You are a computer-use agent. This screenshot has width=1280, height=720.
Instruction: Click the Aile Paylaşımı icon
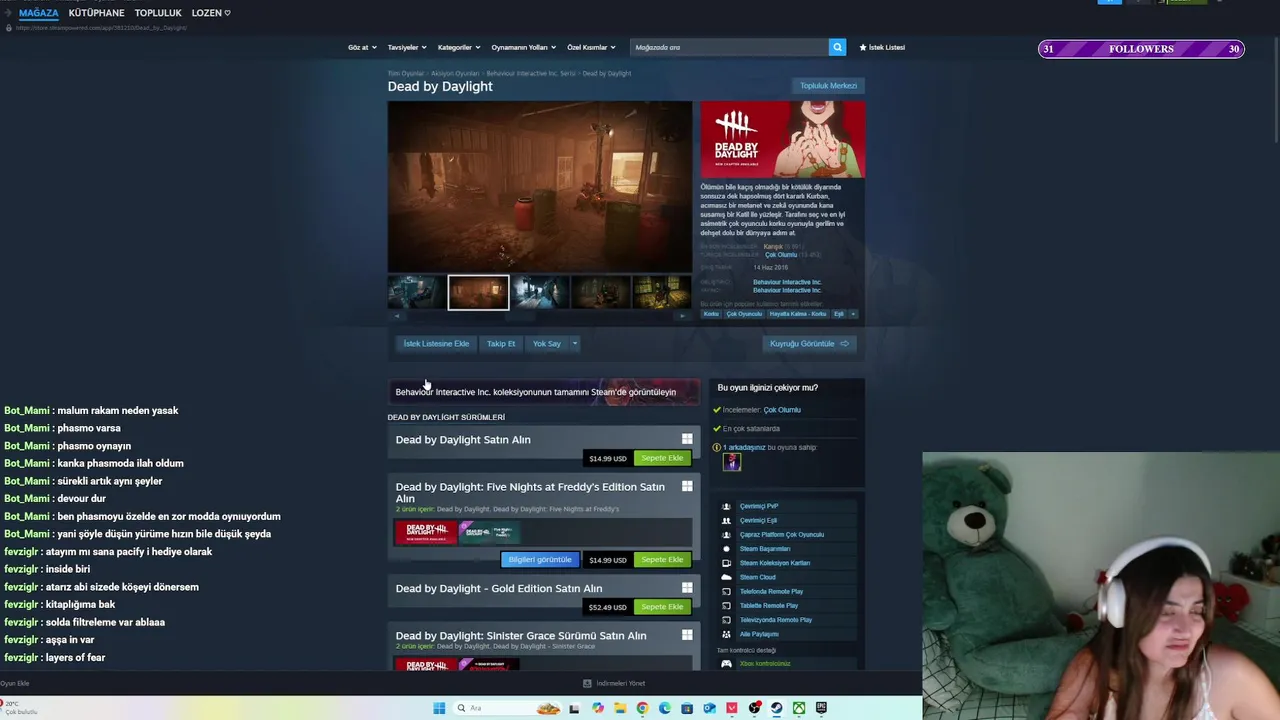pos(726,634)
